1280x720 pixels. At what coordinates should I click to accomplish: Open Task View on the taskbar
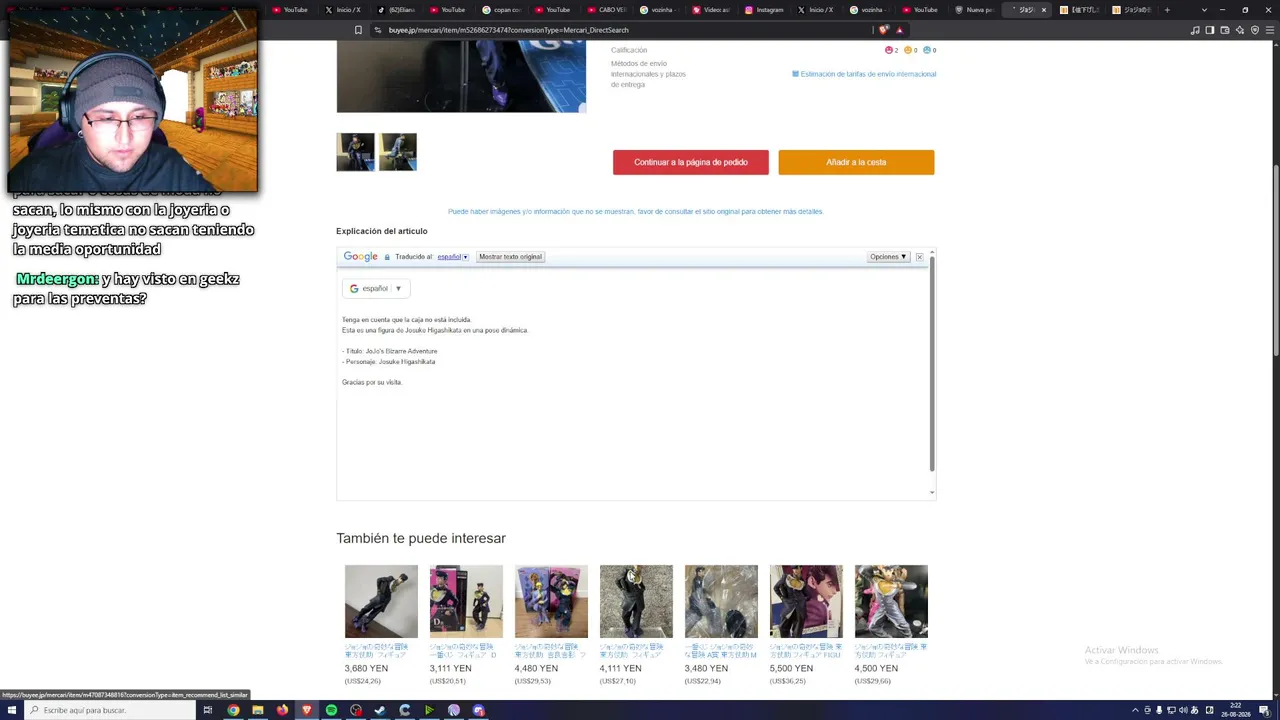tap(208, 710)
